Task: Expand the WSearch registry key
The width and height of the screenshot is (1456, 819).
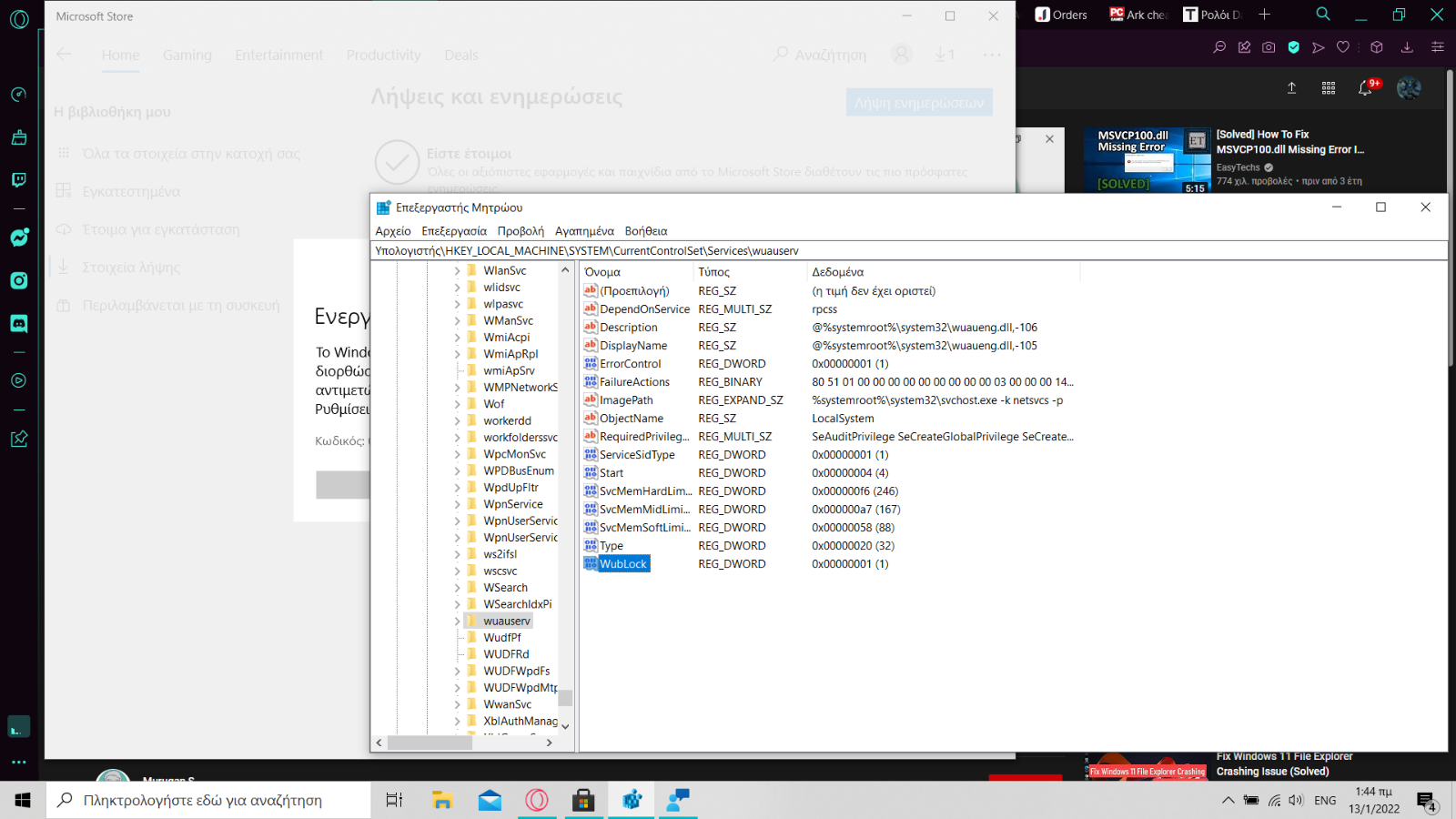Action: point(457,588)
